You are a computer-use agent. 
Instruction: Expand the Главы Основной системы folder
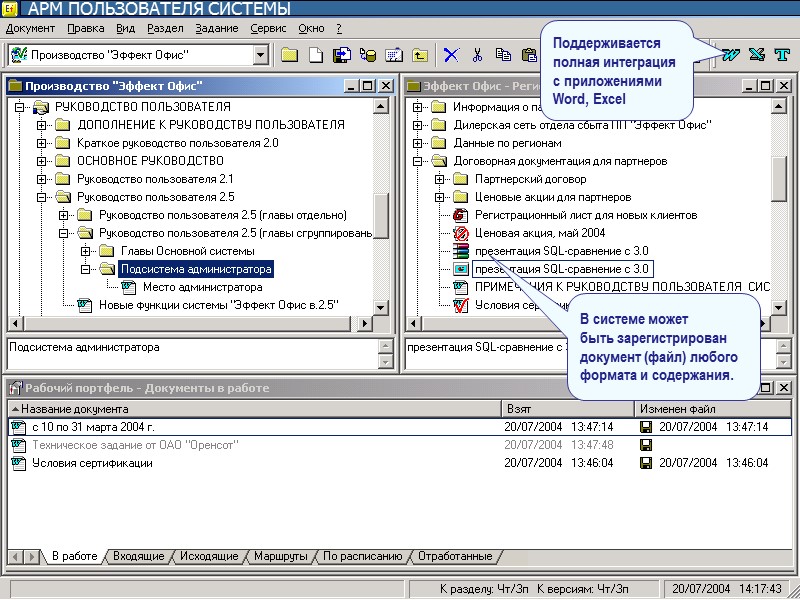85,251
